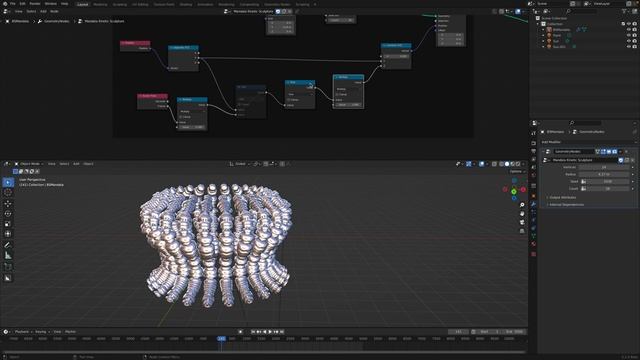The image size is (640, 360).
Task: Jump to the timeline start frame button
Action: pos(253,332)
